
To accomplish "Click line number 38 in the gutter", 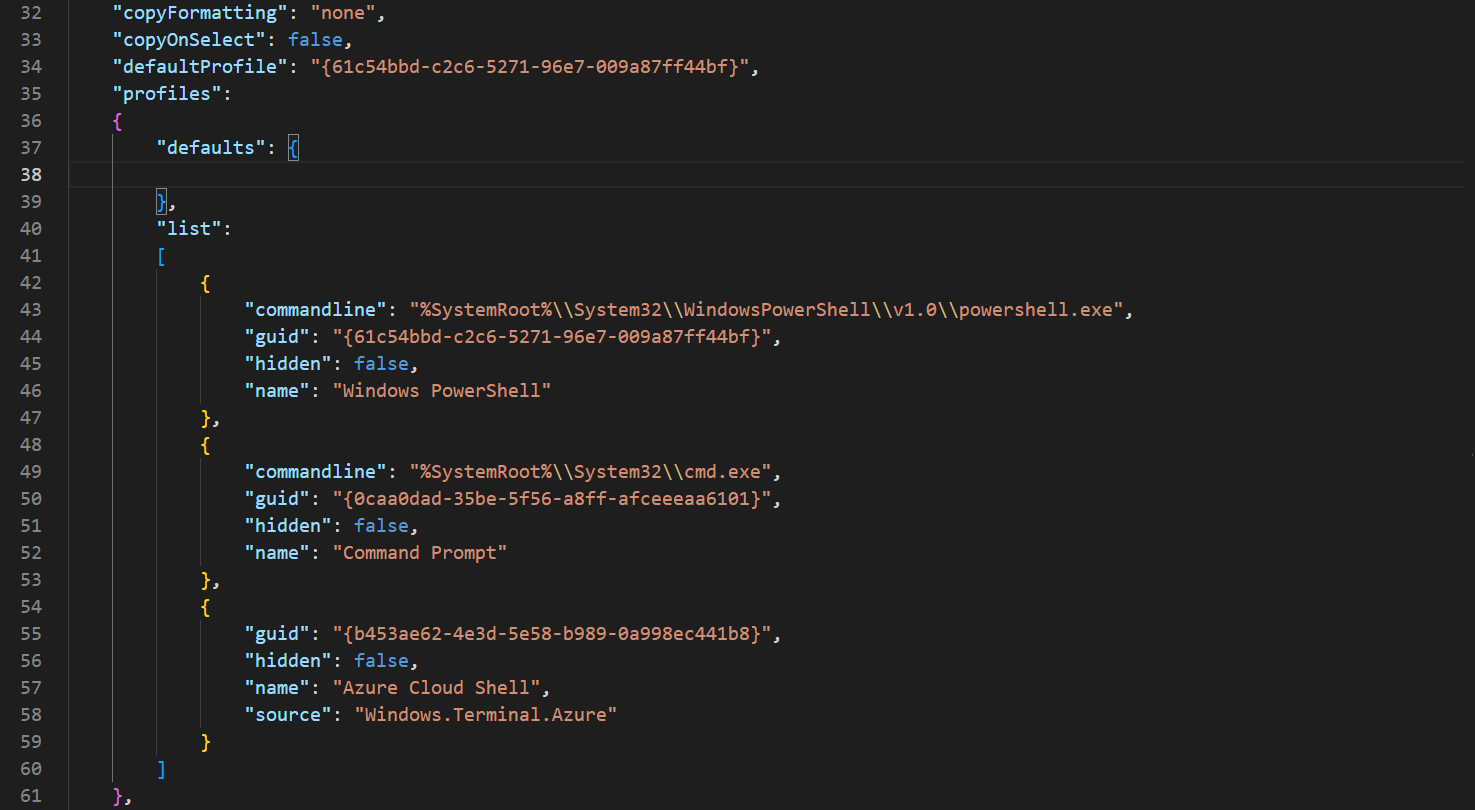I will click(x=31, y=176).
